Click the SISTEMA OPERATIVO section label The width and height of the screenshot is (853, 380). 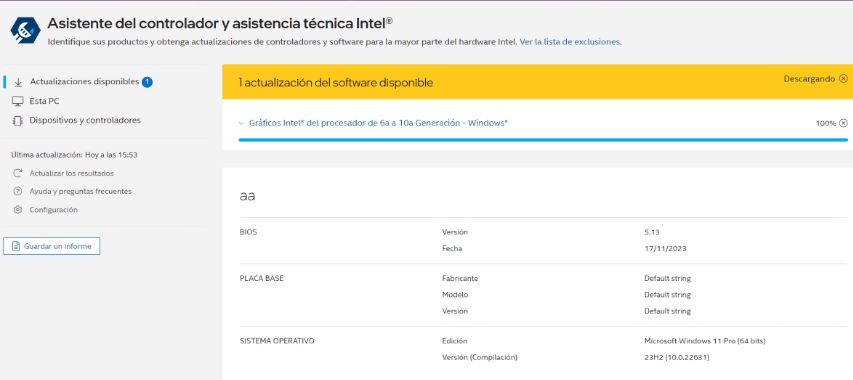[277, 341]
